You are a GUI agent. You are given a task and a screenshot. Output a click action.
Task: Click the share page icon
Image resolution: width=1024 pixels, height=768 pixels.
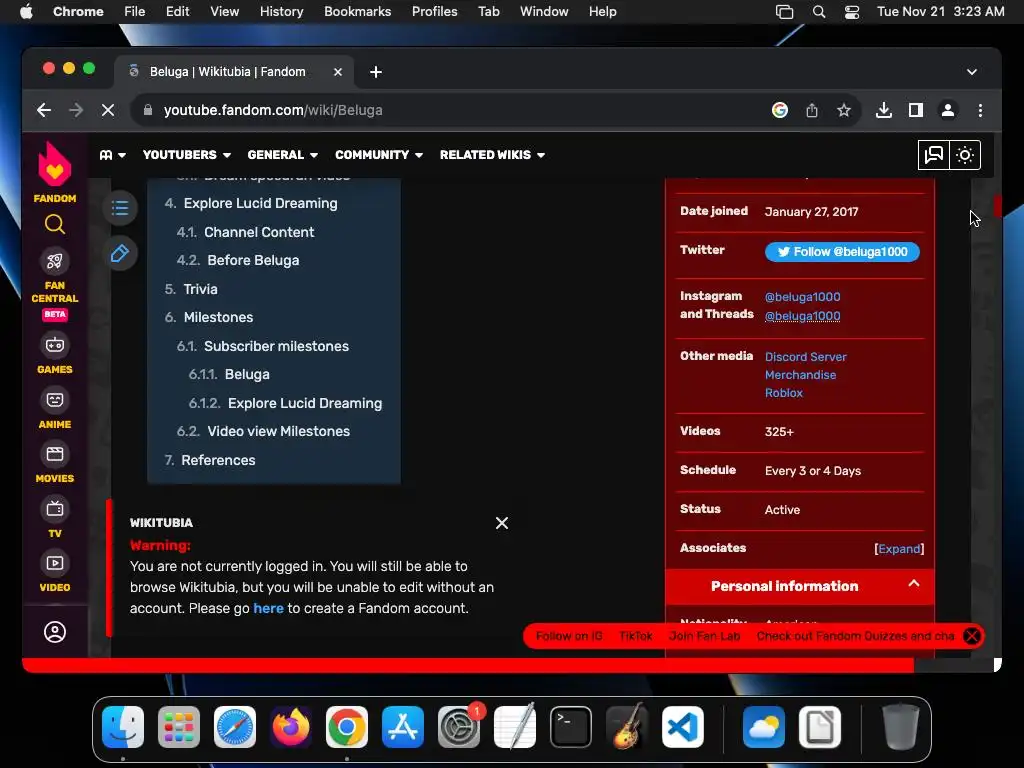tap(812, 110)
